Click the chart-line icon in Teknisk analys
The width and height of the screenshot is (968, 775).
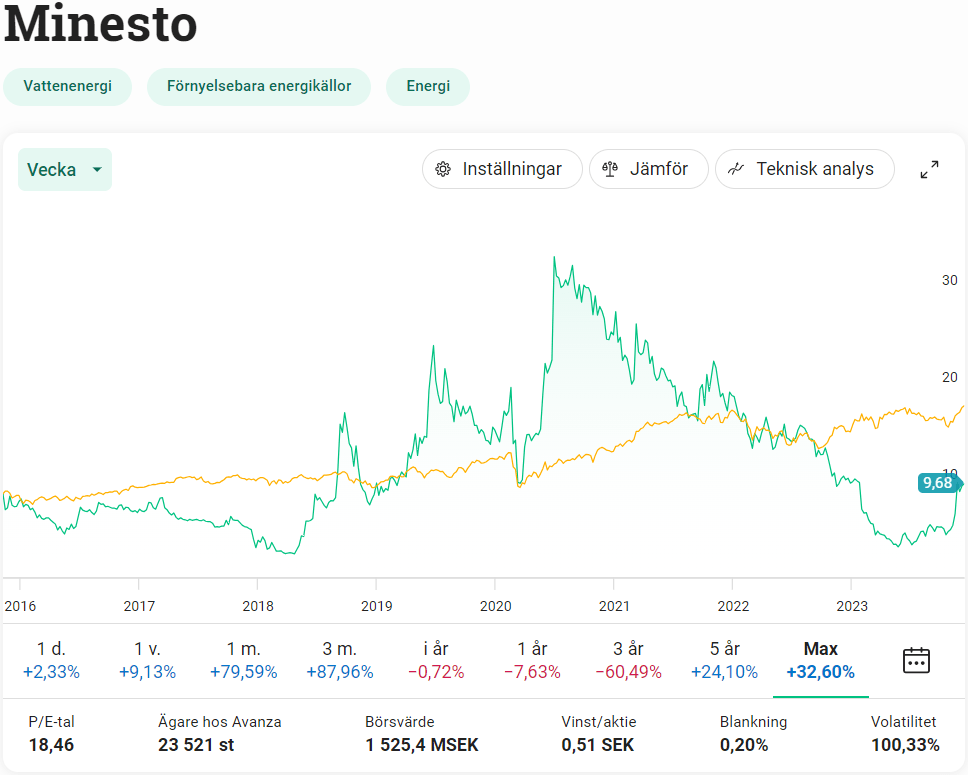736,170
